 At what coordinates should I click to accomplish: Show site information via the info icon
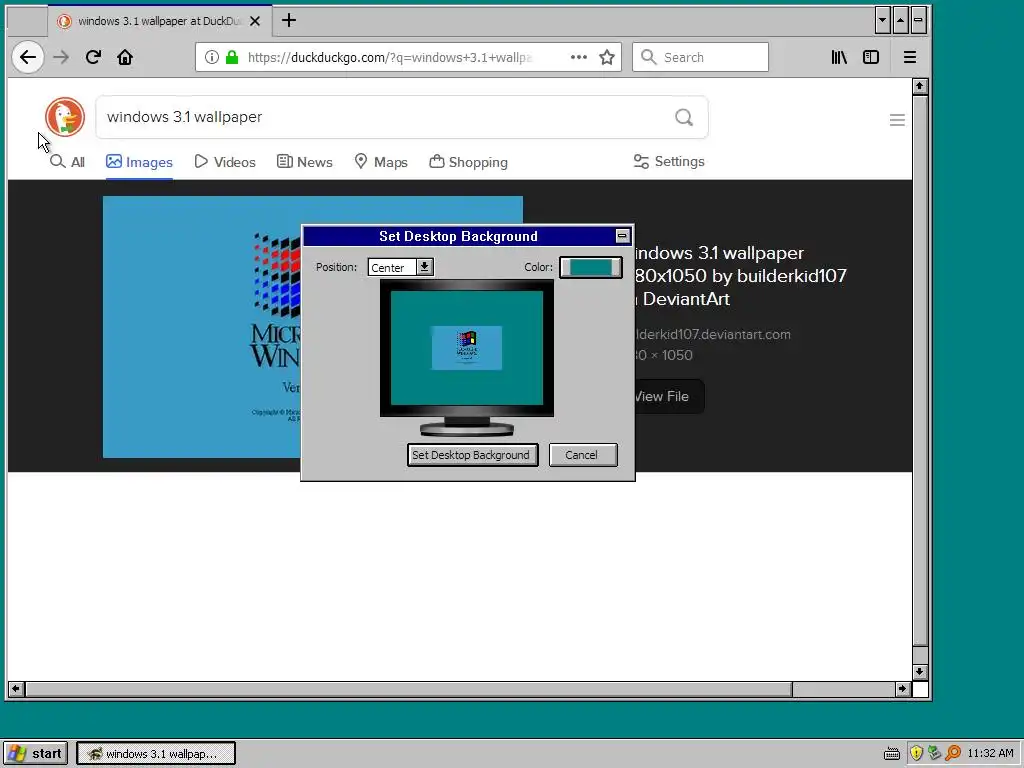212,57
